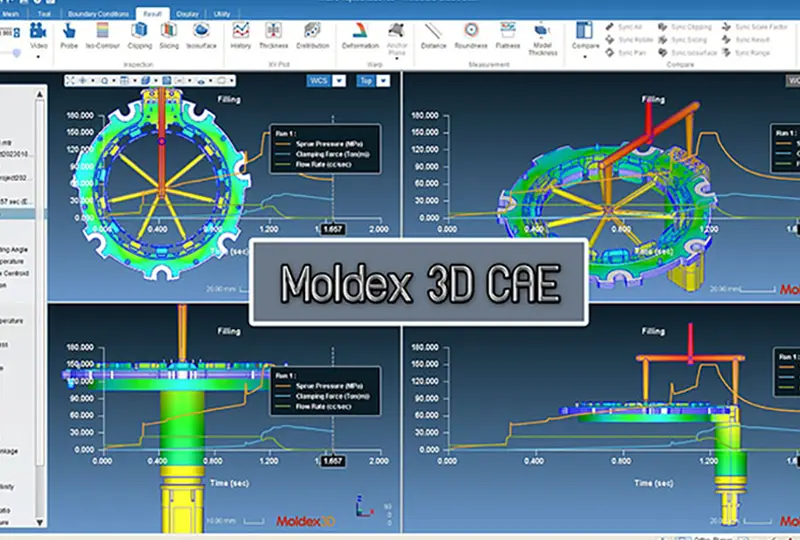The width and height of the screenshot is (800, 540).
Task: Open the Top view dropdown arrow
Action: point(383,81)
